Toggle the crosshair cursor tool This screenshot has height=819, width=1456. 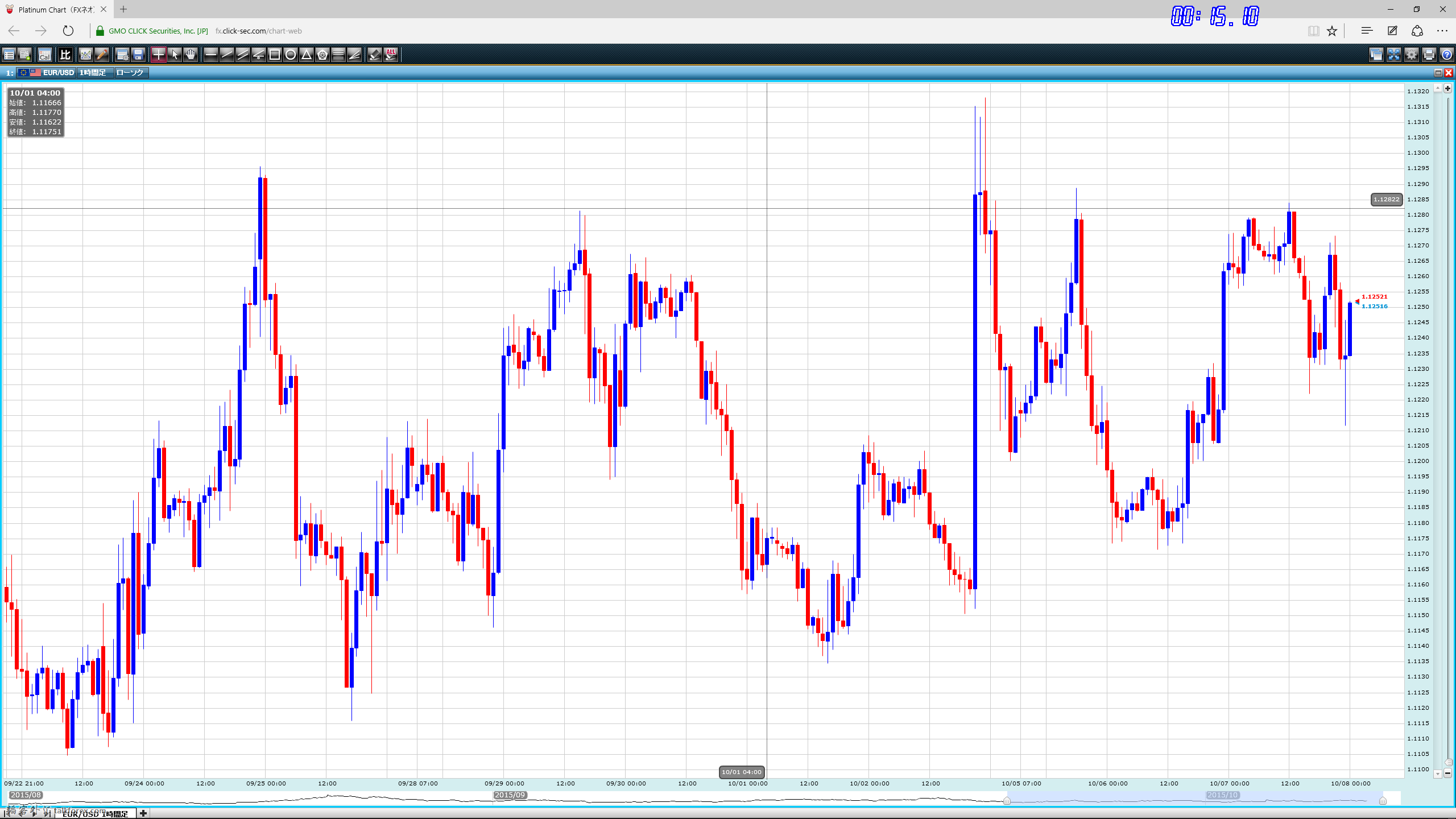click(159, 55)
